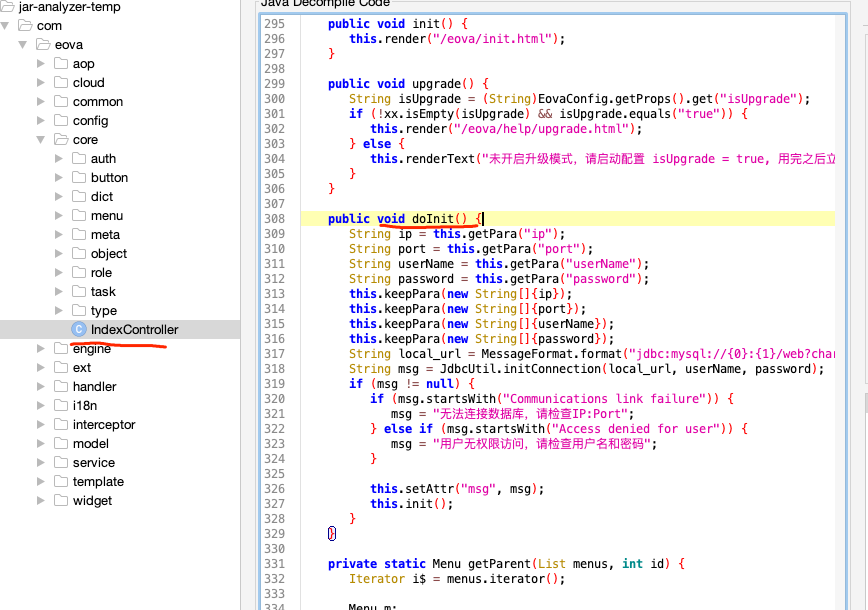Expand the template package
868x610 pixels.
pos(40,482)
